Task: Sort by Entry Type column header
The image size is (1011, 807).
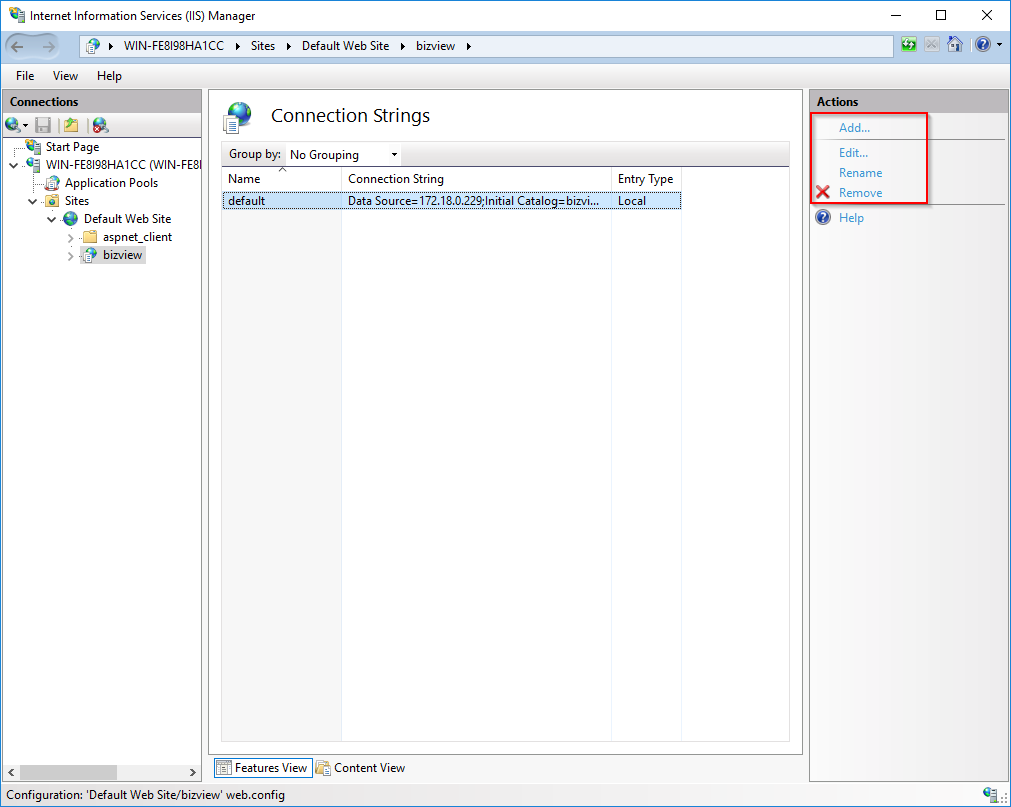Action: 646,179
